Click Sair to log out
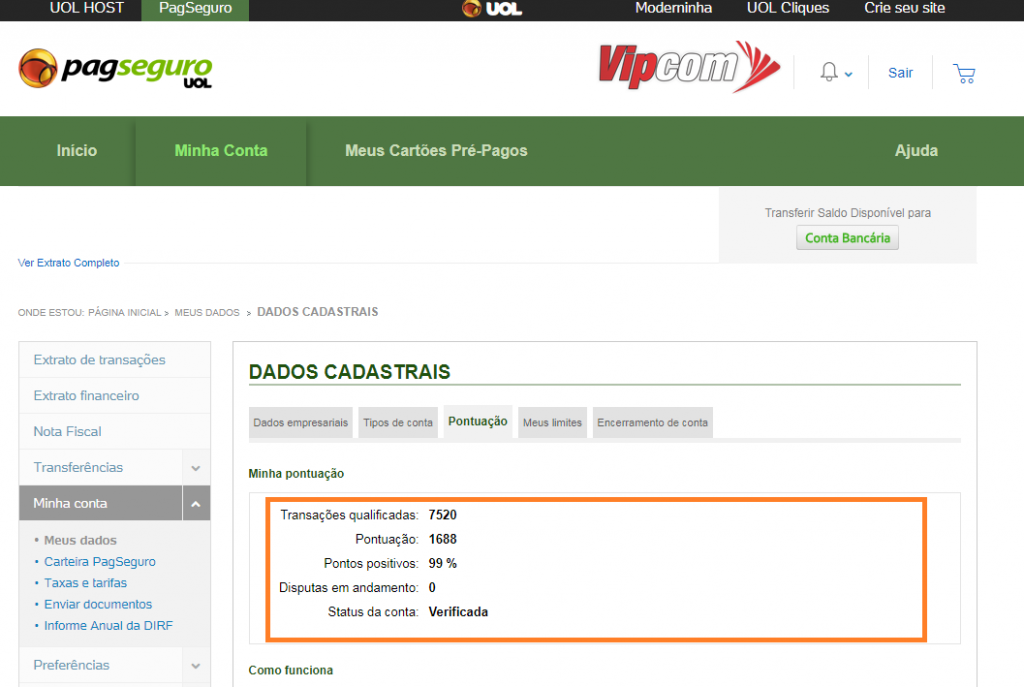Image resolution: width=1024 pixels, height=687 pixels. [x=900, y=73]
